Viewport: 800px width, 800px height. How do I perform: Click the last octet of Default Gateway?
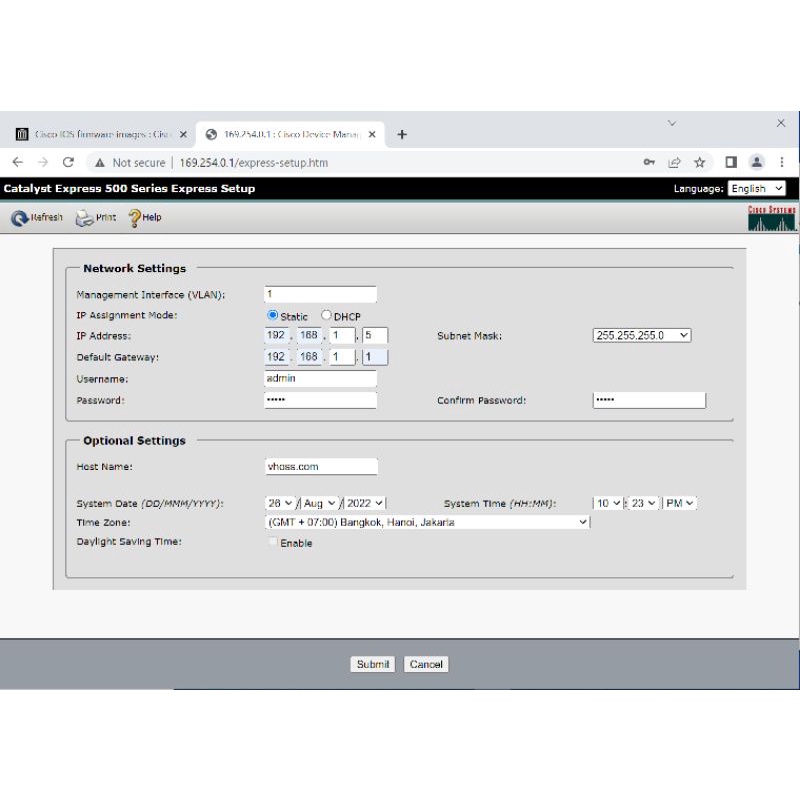point(375,357)
